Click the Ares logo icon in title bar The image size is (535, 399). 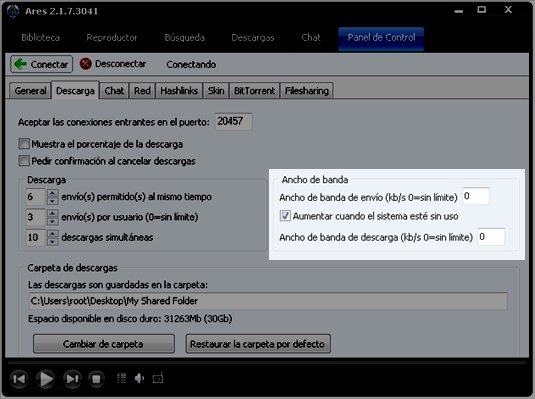pyautogui.click(x=12, y=12)
